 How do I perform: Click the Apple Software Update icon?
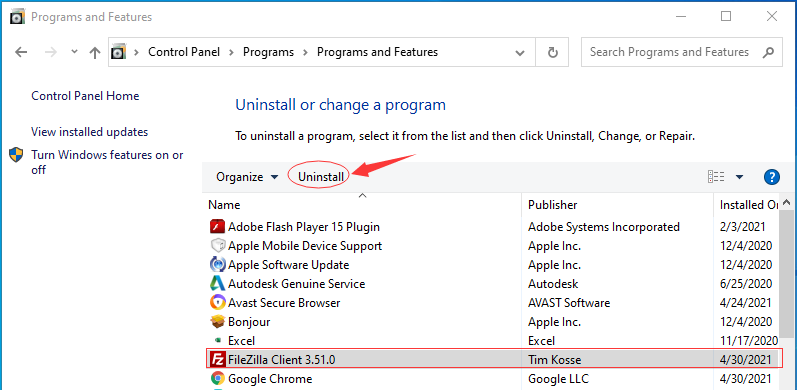click(x=218, y=265)
